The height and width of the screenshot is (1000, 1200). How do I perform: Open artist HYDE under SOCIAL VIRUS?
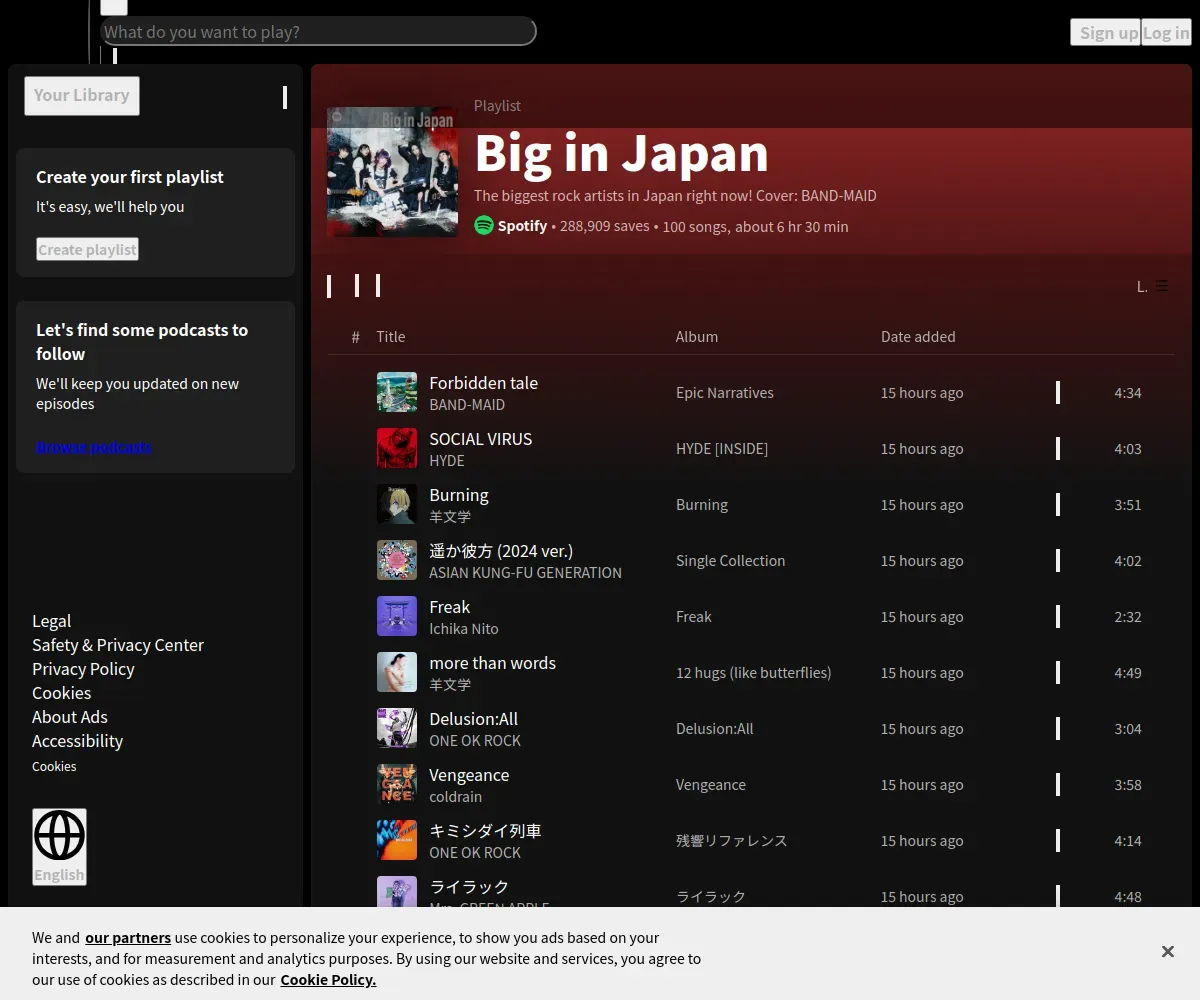(x=447, y=461)
